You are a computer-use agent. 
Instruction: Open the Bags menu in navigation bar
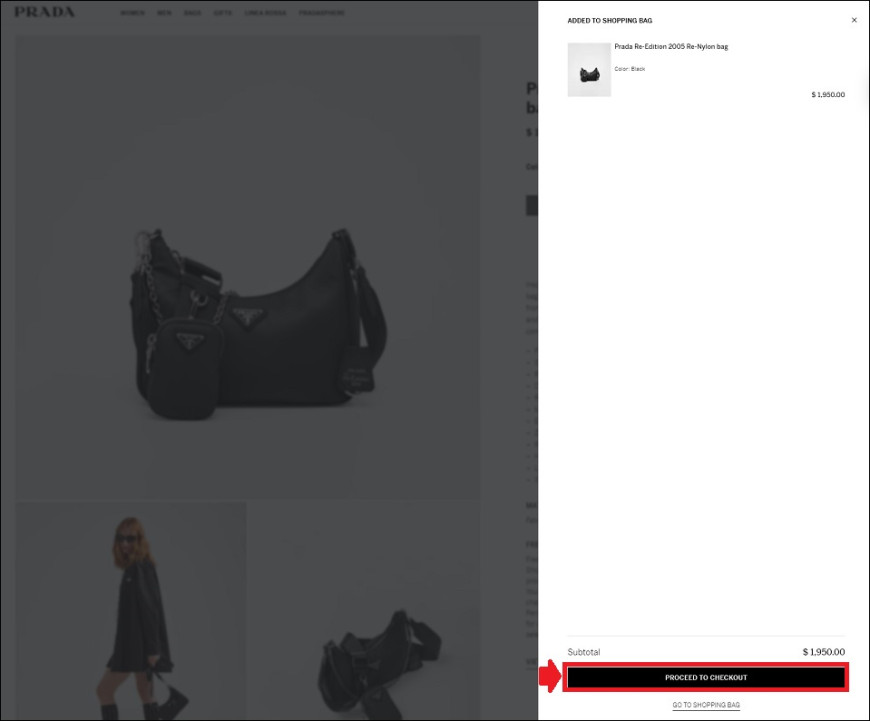click(193, 13)
